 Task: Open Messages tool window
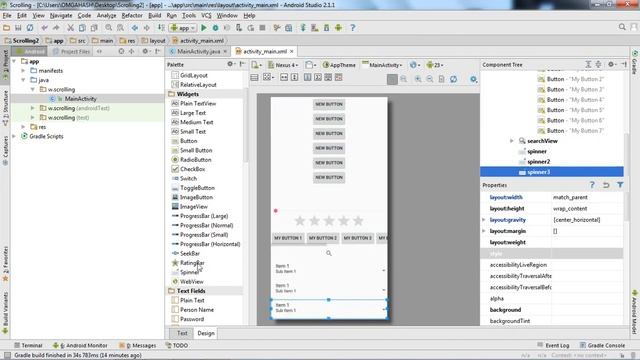tap(138, 345)
